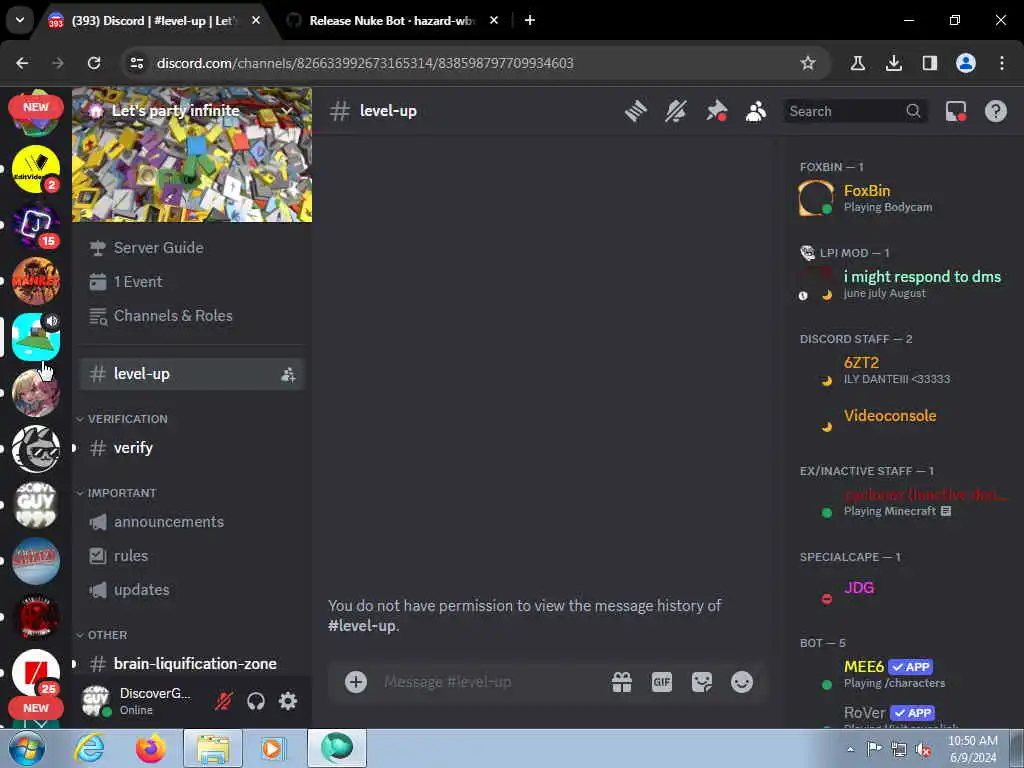
Task: Reload the page
Action: pyautogui.click(x=94, y=63)
